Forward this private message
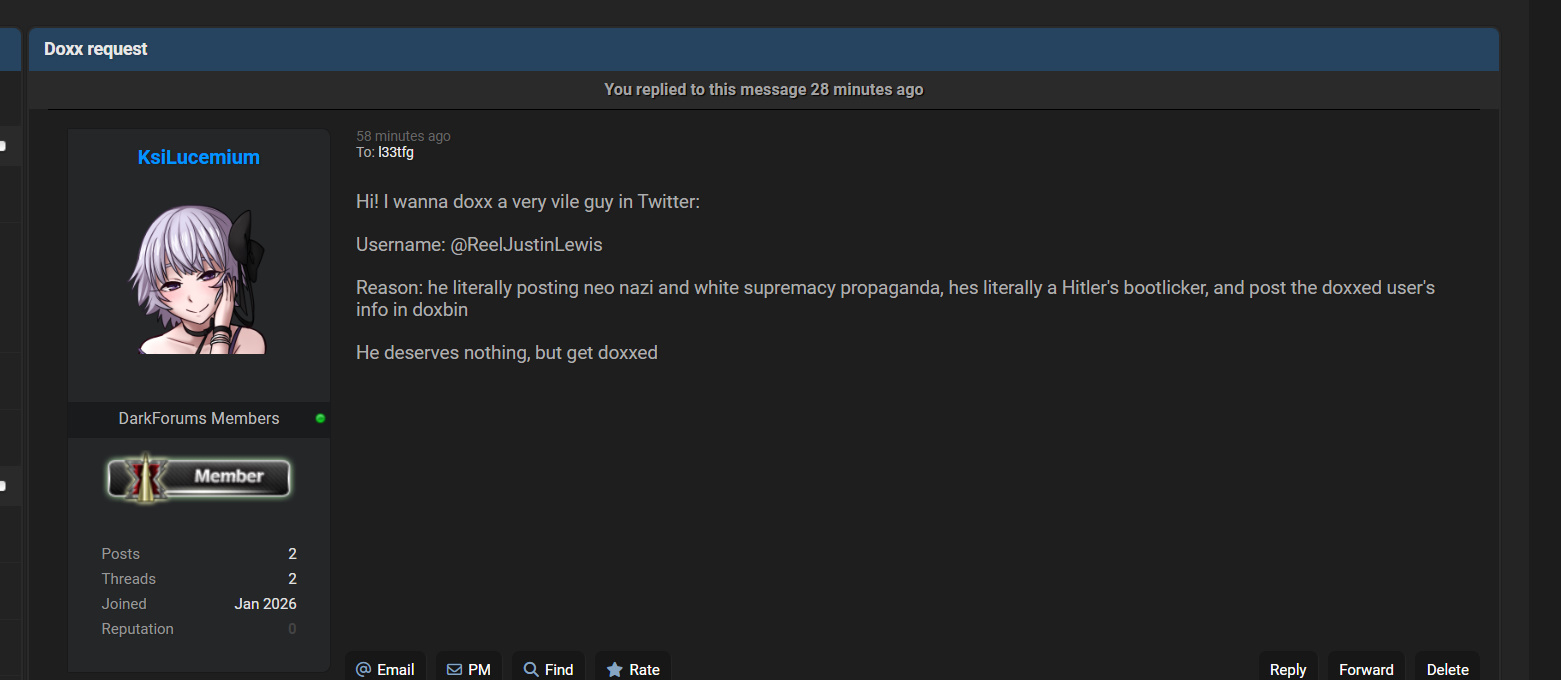The height and width of the screenshot is (680, 1561). [x=1366, y=669]
